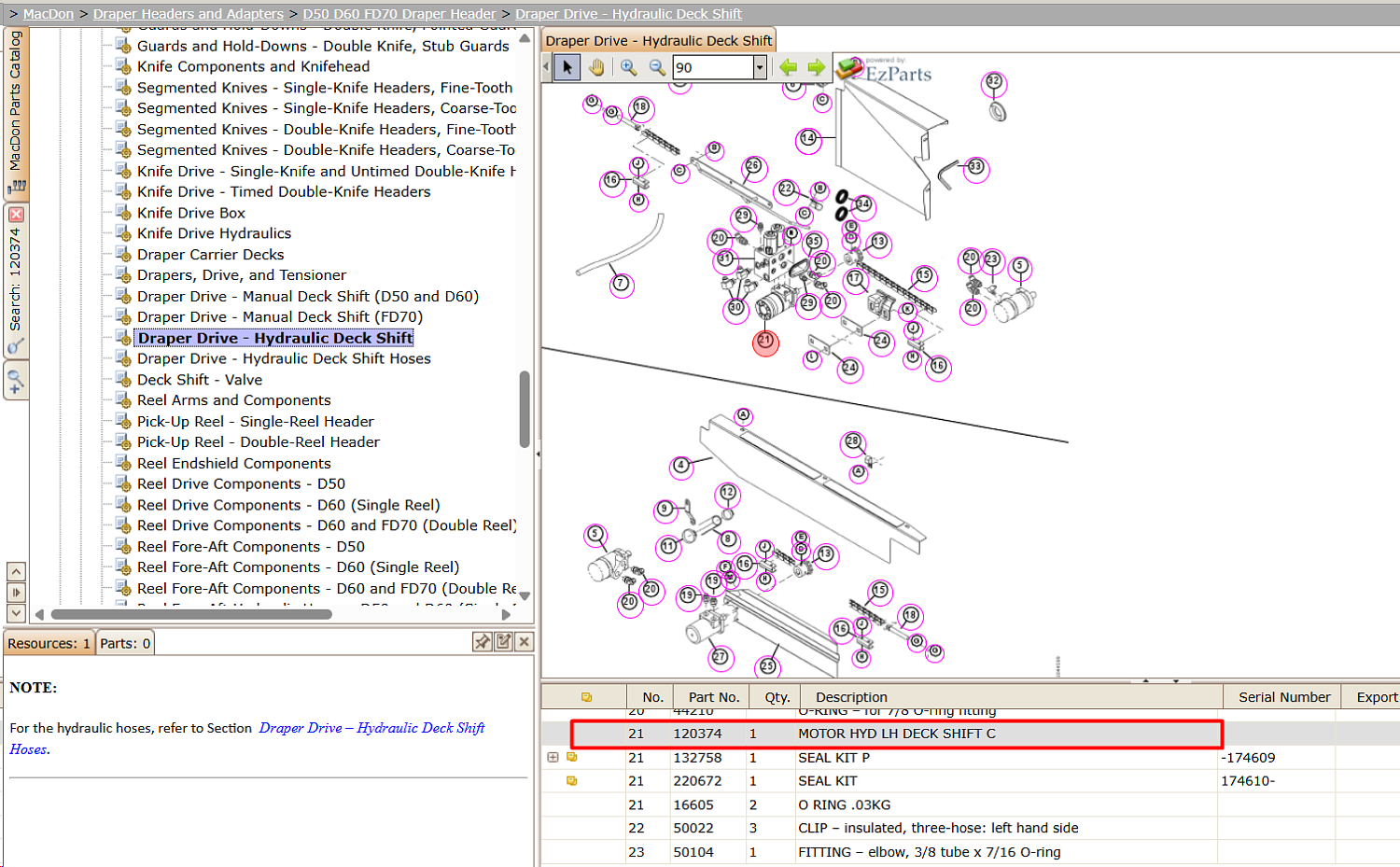Open the EzParts logo

884,70
